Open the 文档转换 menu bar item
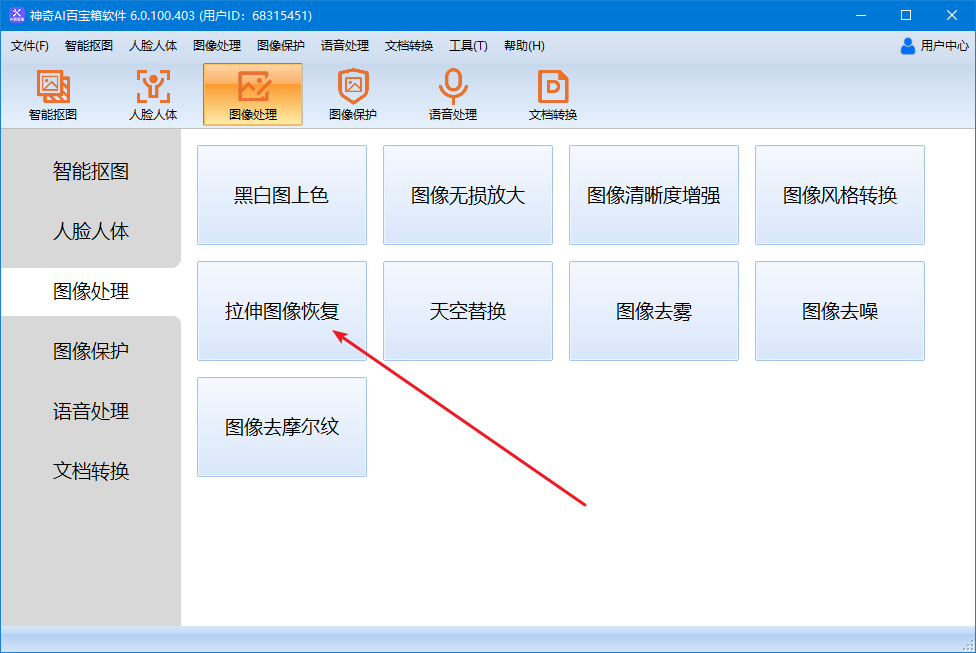Image resolution: width=976 pixels, height=653 pixels. [x=409, y=45]
